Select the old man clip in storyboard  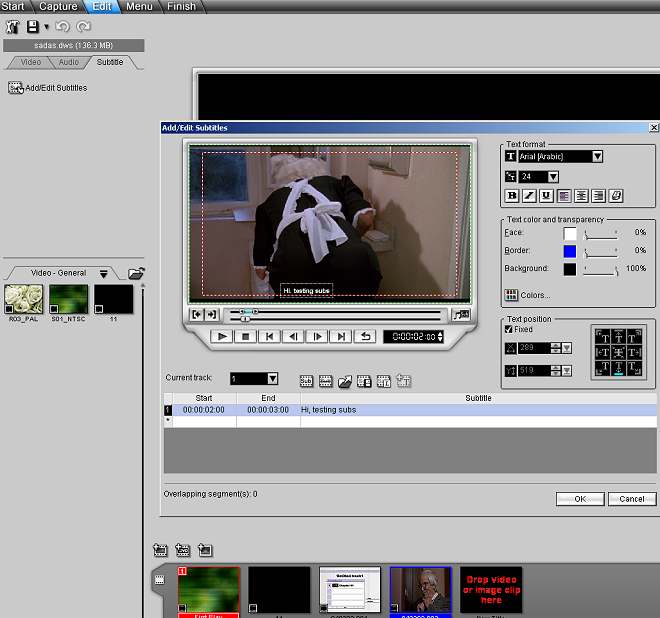point(420,590)
